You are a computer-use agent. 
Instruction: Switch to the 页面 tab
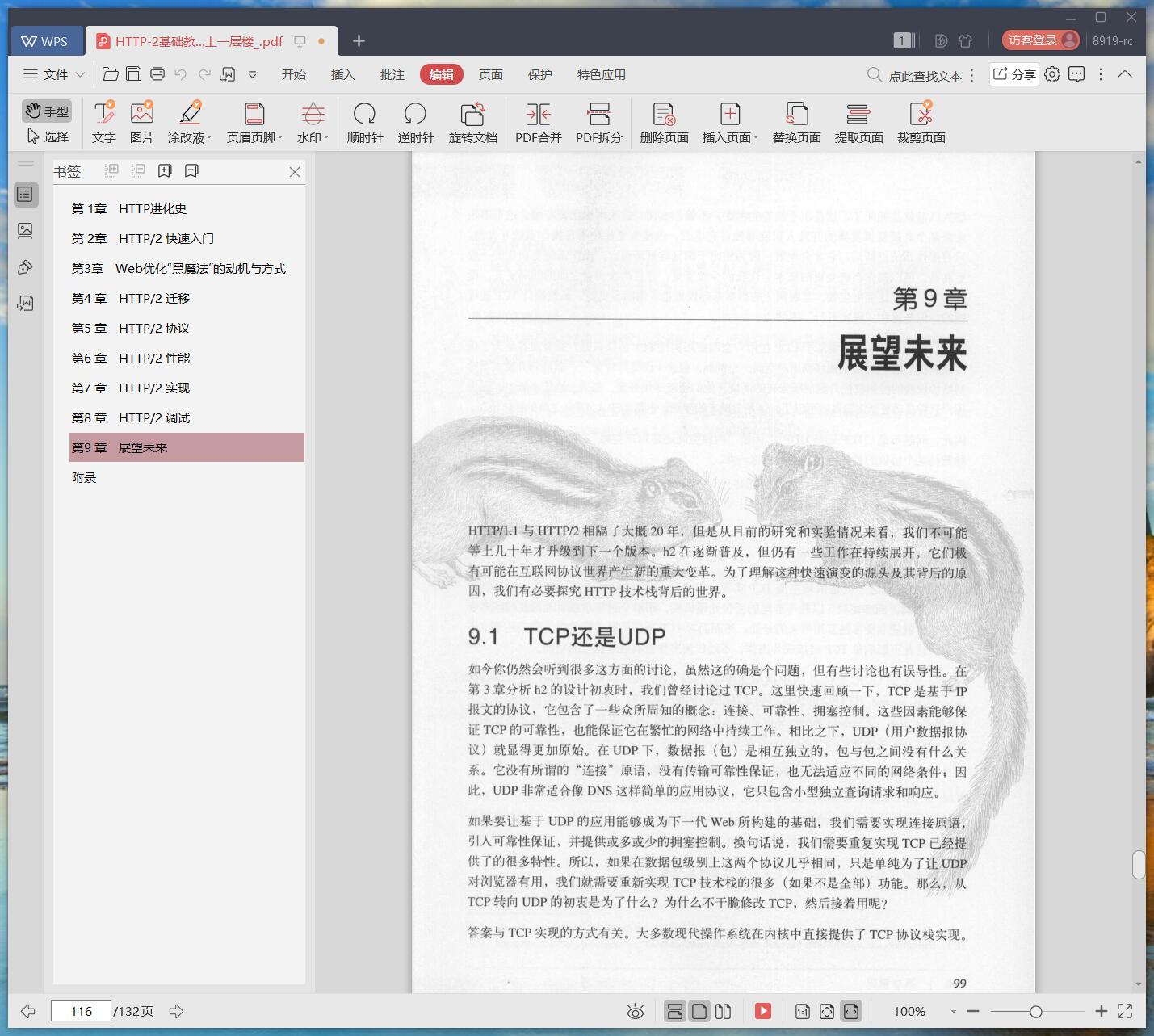coord(491,74)
